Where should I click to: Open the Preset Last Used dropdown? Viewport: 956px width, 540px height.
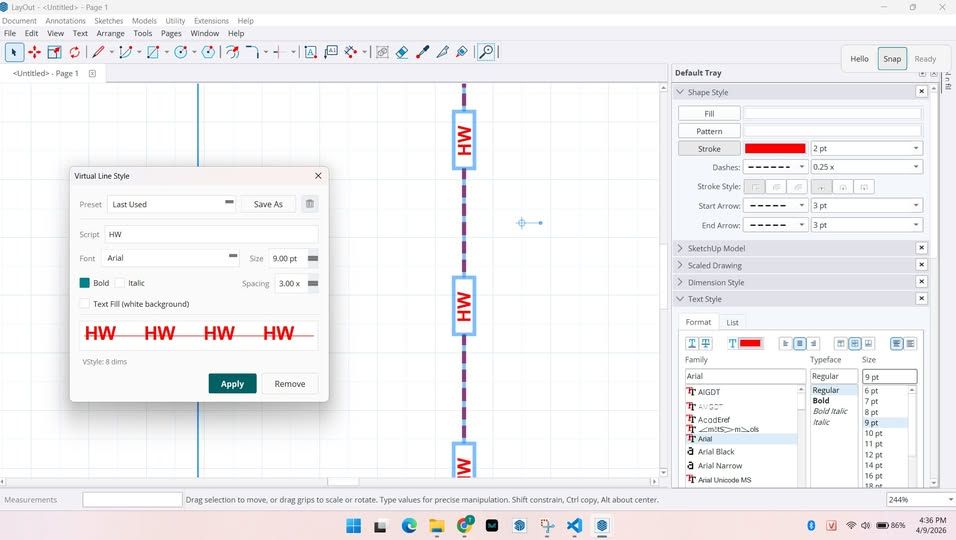[171, 204]
